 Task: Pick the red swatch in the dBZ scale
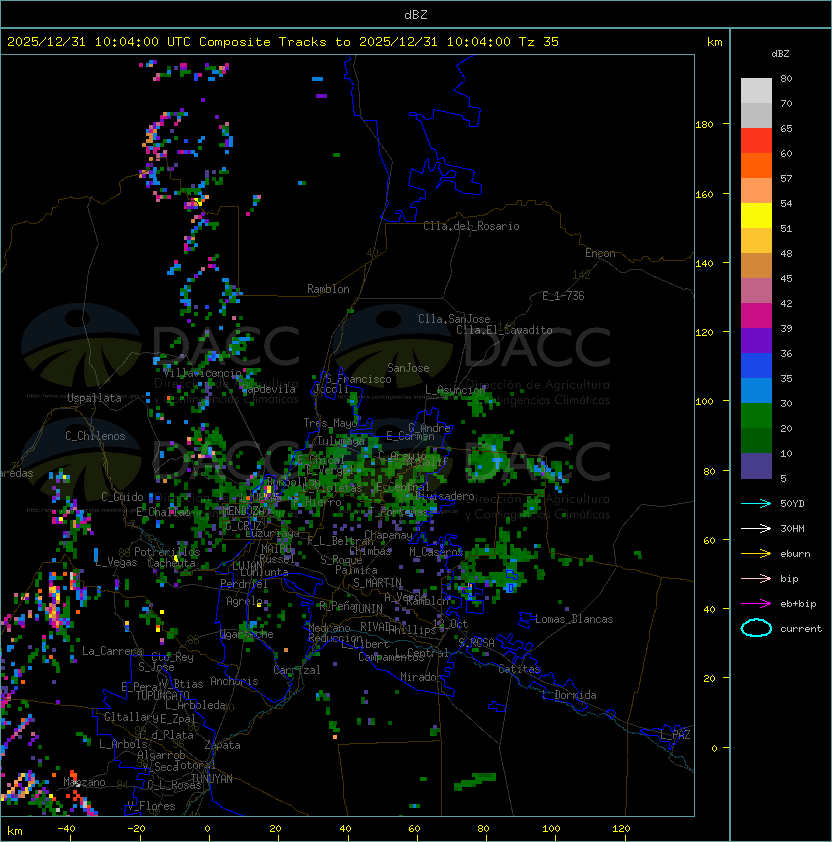[756, 140]
